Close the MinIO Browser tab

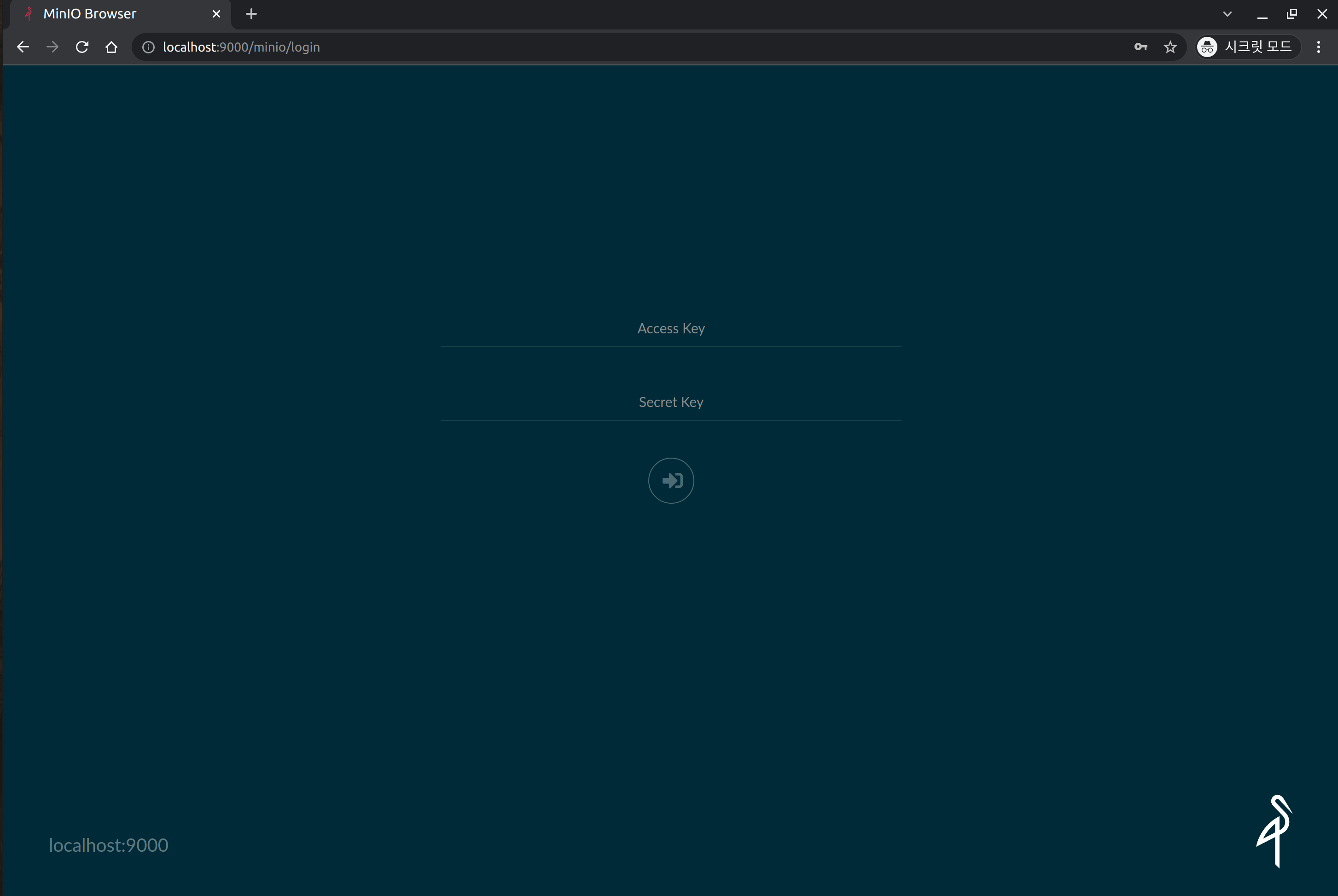[x=216, y=14]
